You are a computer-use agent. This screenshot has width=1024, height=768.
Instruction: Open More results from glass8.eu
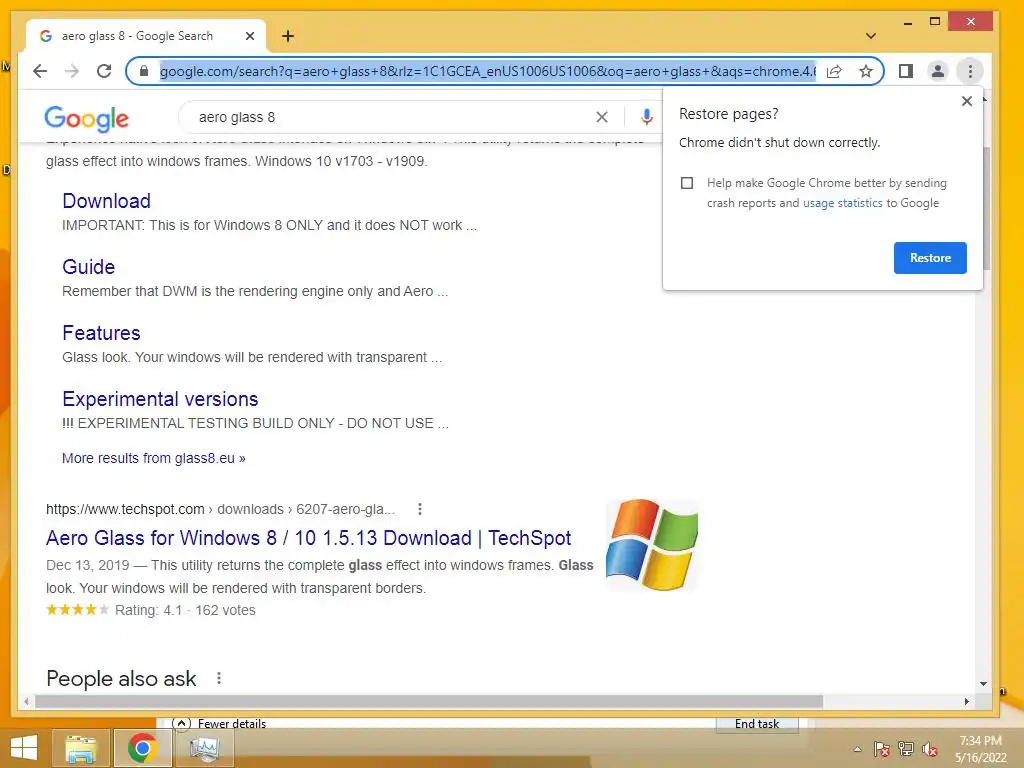[x=153, y=458]
